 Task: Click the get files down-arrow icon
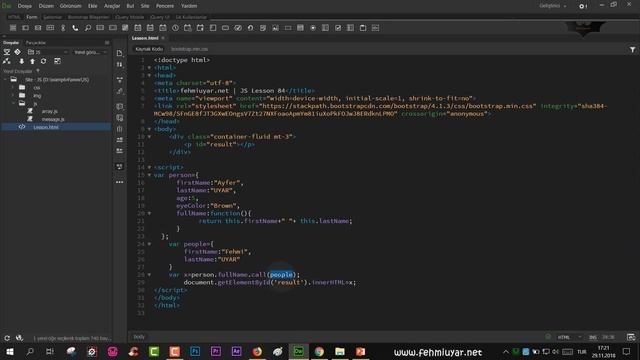click(21, 61)
